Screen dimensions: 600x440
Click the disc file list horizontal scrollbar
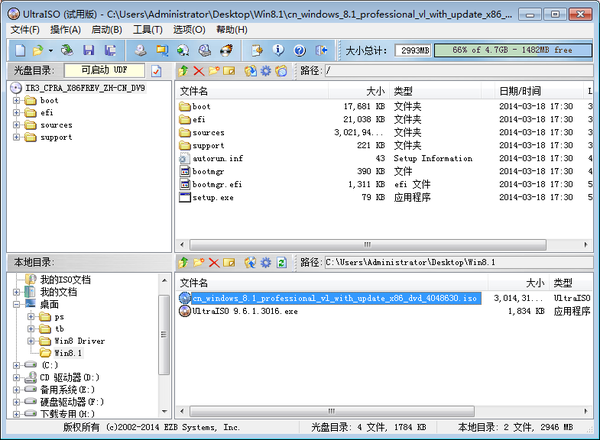[x=368, y=244]
